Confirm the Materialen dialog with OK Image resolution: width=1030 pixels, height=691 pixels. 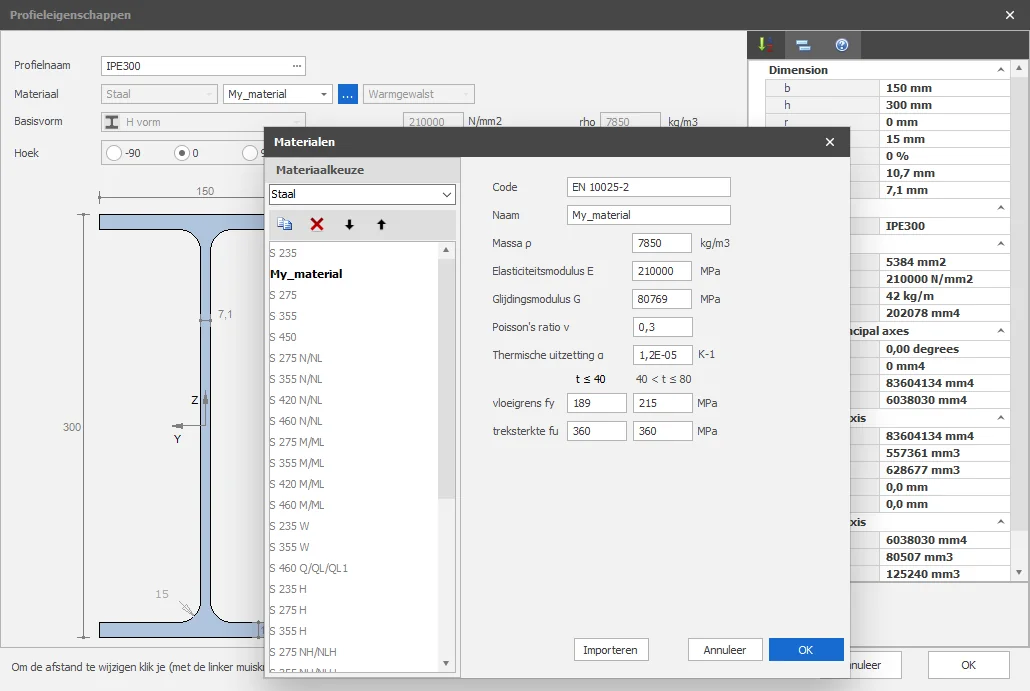(806, 650)
